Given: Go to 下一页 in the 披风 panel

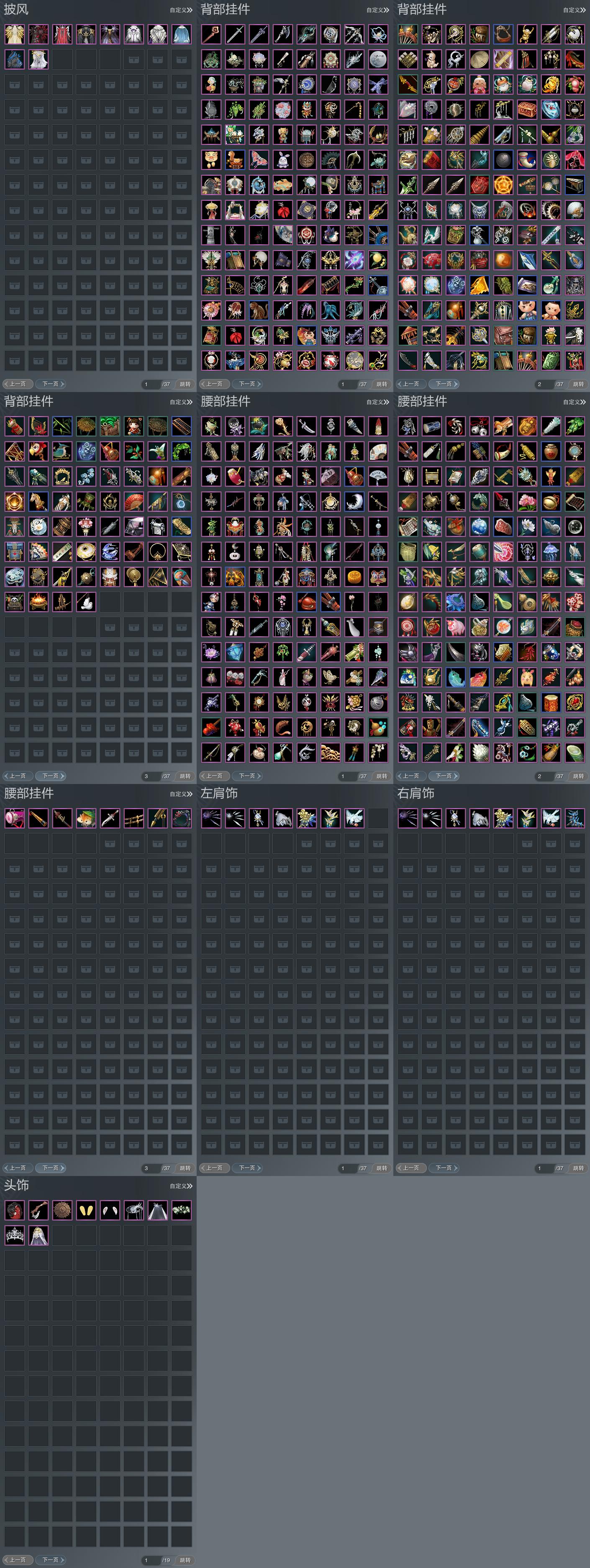Looking at the screenshot, I should click(x=51, y=384).
